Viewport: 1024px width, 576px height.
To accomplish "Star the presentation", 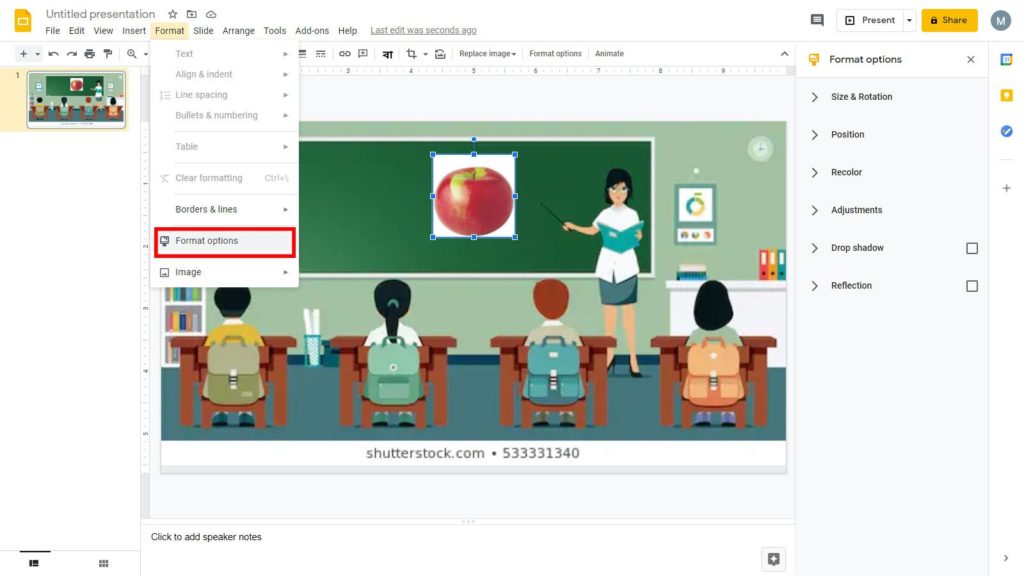I will tap(172, 14).
